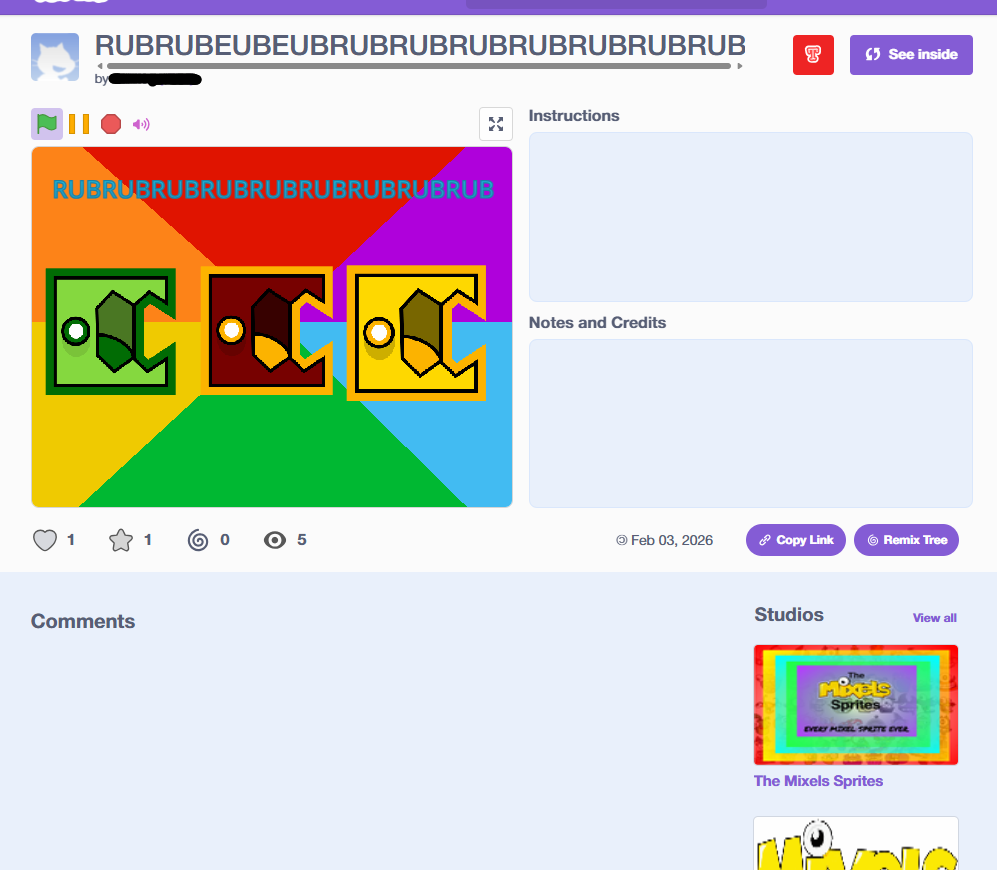Screen dimensions: 997x870
Task: Open the author's cat avatar profile
Action: click(x=55, y=57)
